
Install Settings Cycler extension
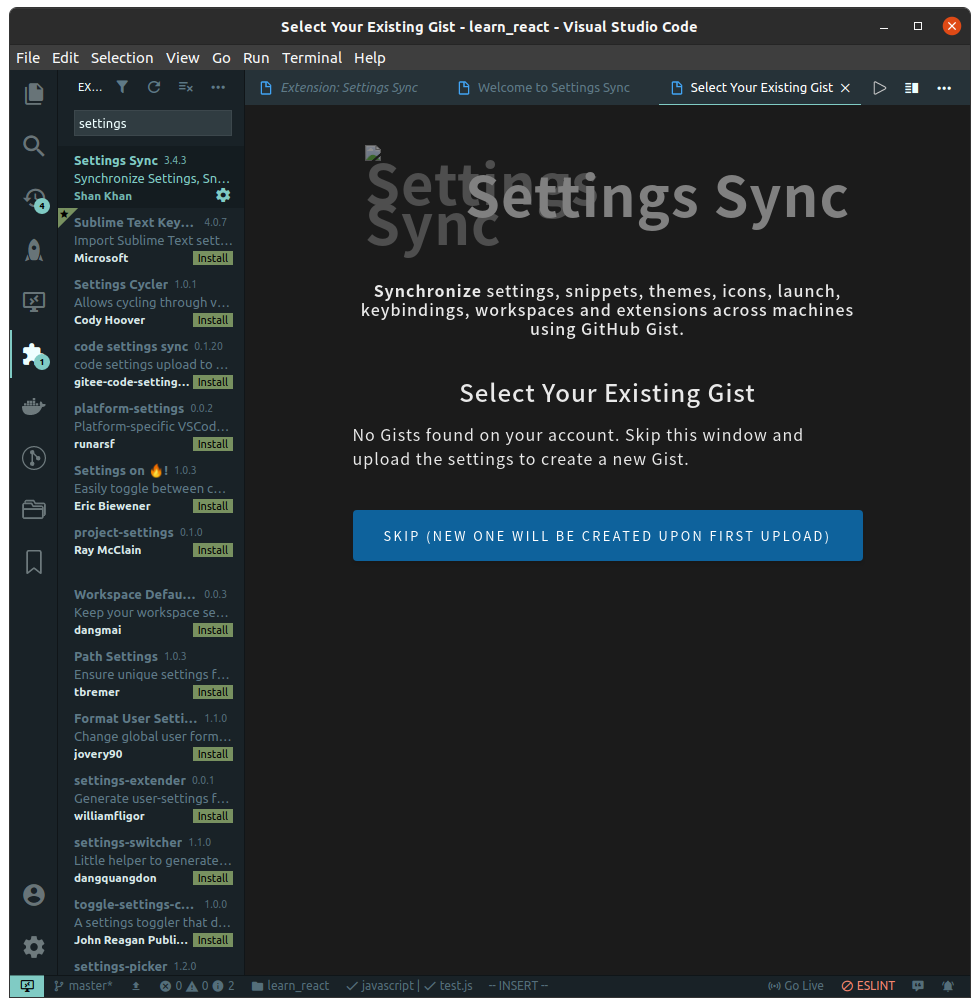[213, 320]
